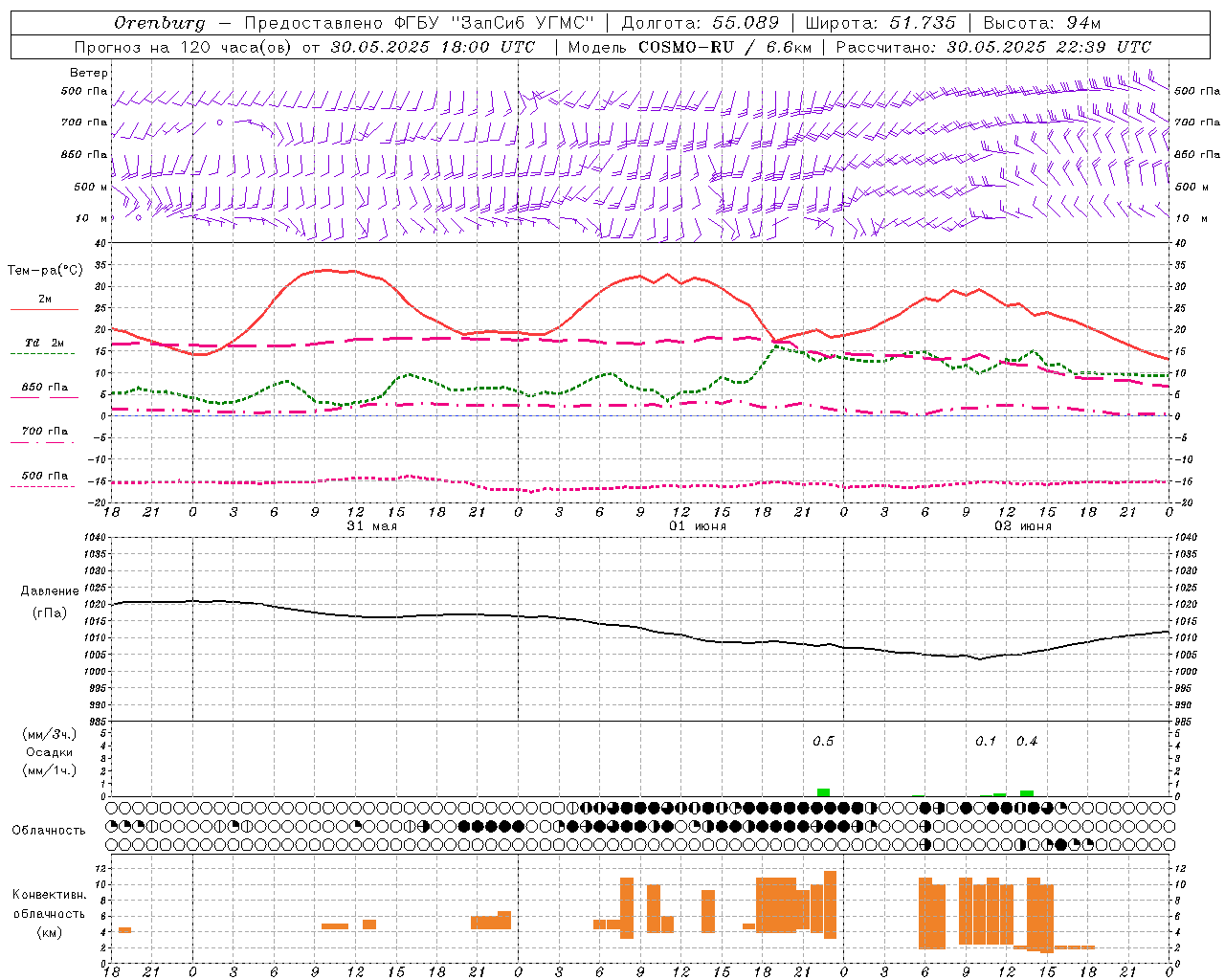This screenshot has width=1225, height=980.
Task: Click the green precipitation bar below 0.4
Action: 1027,793
